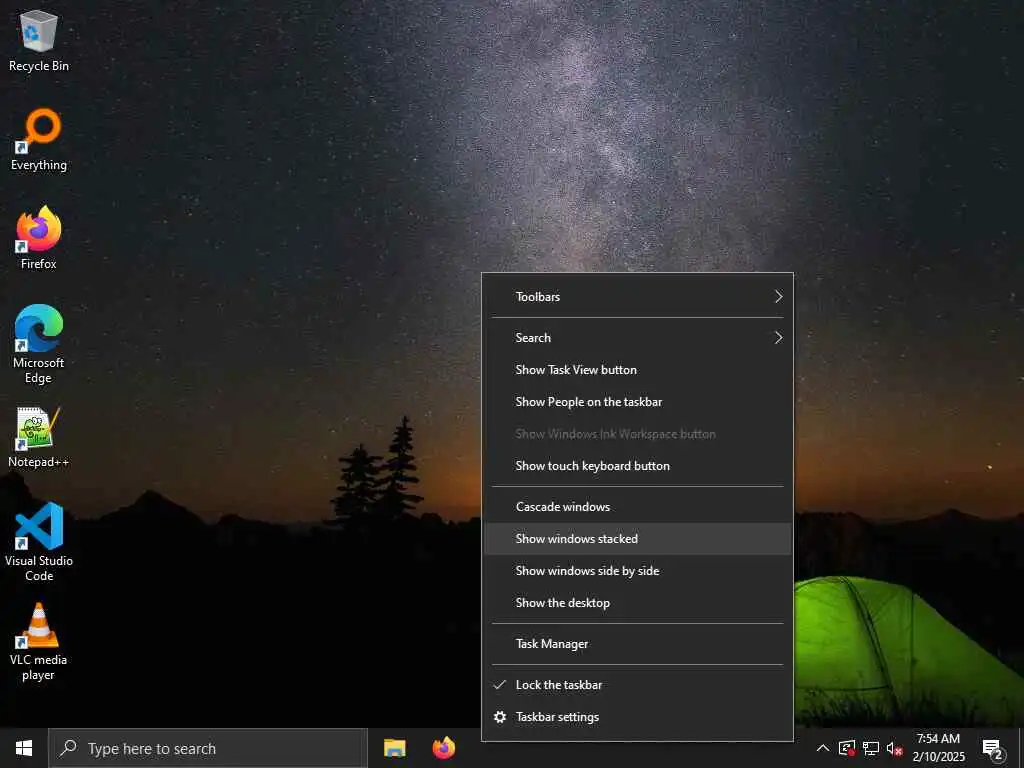This screenshot has width=1024, height=768.
Task: Open the network tray icon
Action: coord(871,748)
